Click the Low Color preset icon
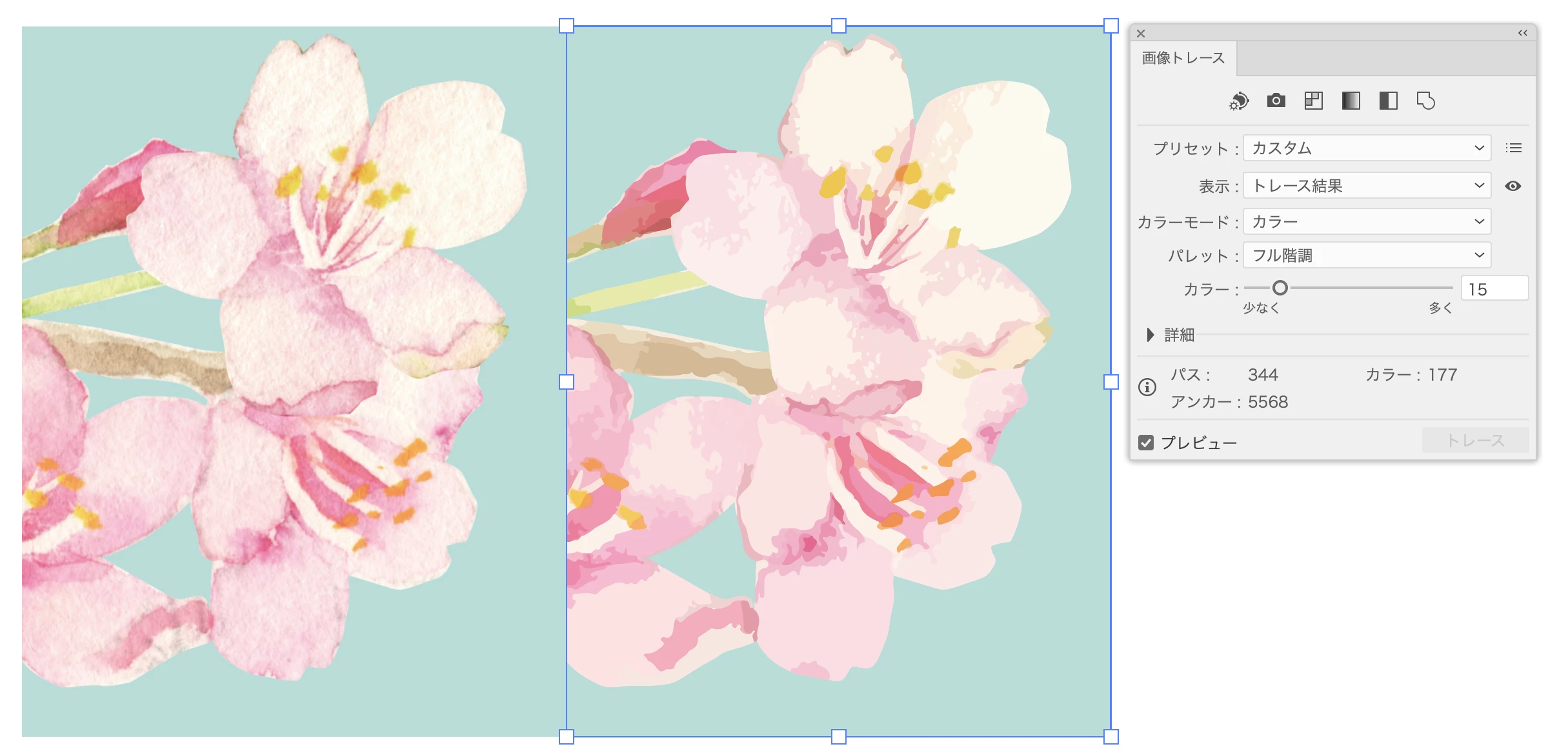This screenshot has height=751, width=1568. point(1313,101)
